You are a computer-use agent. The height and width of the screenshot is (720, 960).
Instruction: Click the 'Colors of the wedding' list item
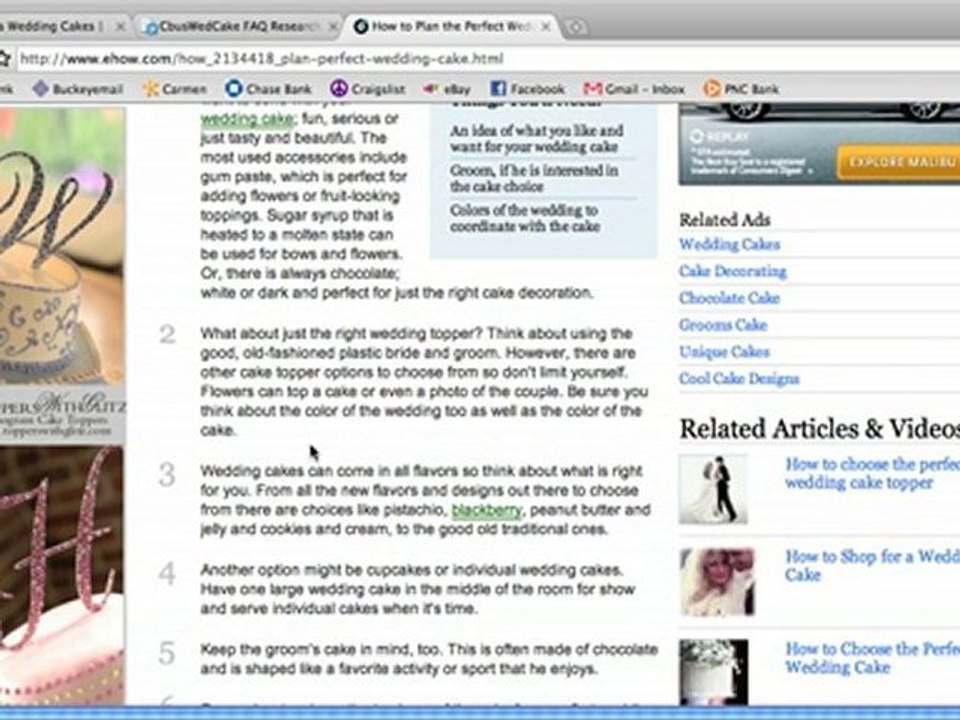point(525,218)
